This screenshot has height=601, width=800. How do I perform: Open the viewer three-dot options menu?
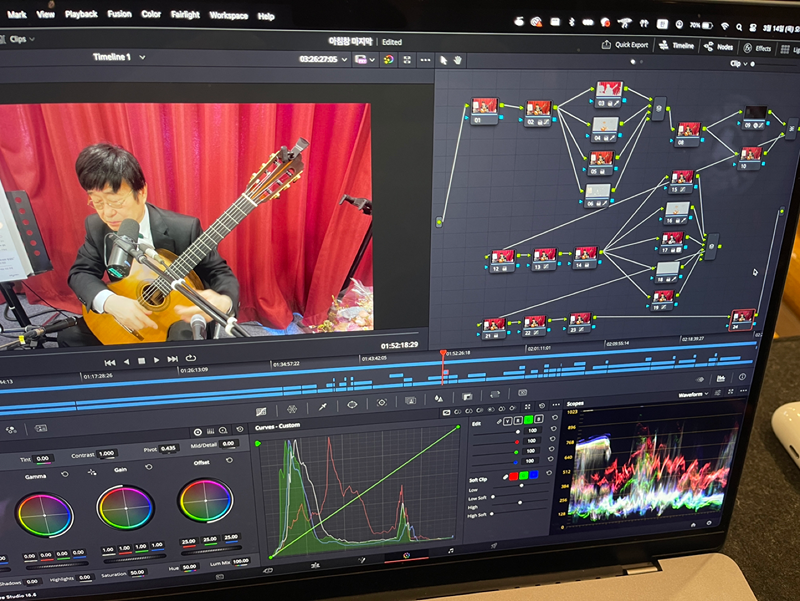425,60
